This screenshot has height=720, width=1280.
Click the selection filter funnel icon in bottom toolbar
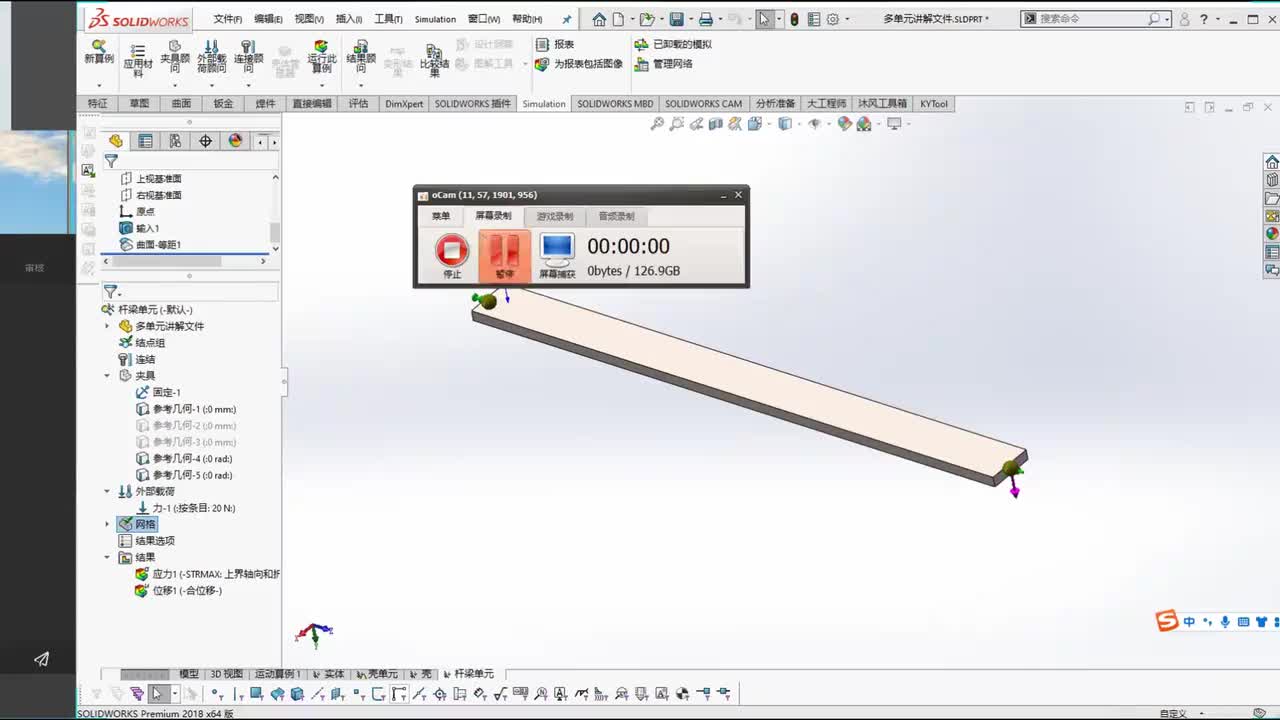(x=137, y=694)
